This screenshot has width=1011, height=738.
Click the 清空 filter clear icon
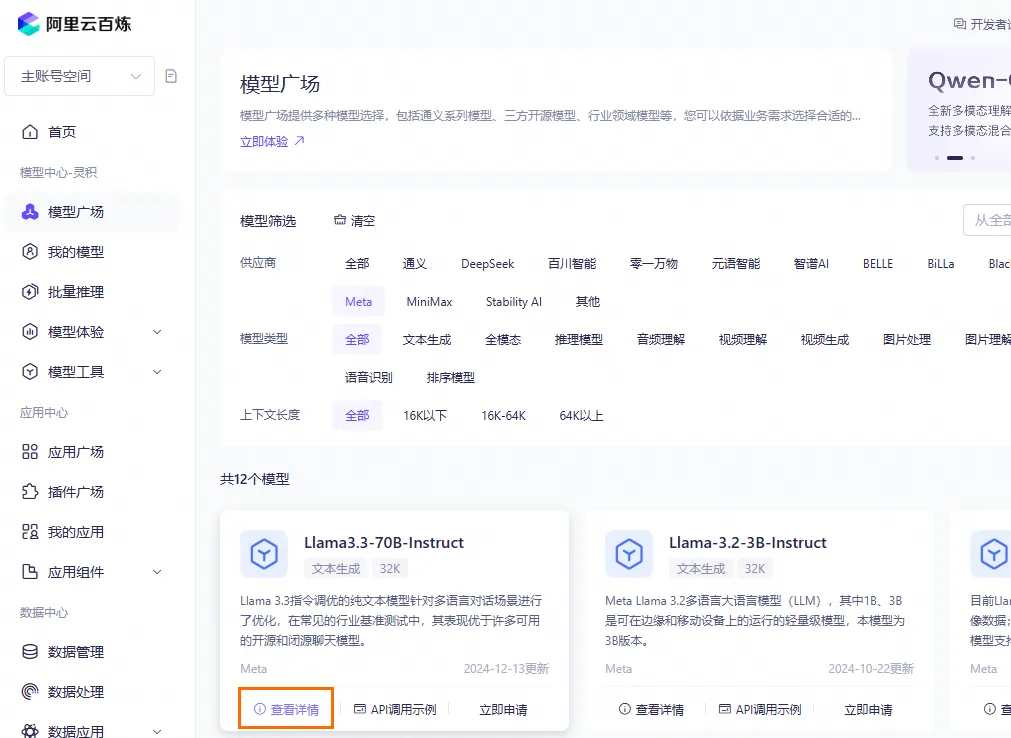(340, 220)
